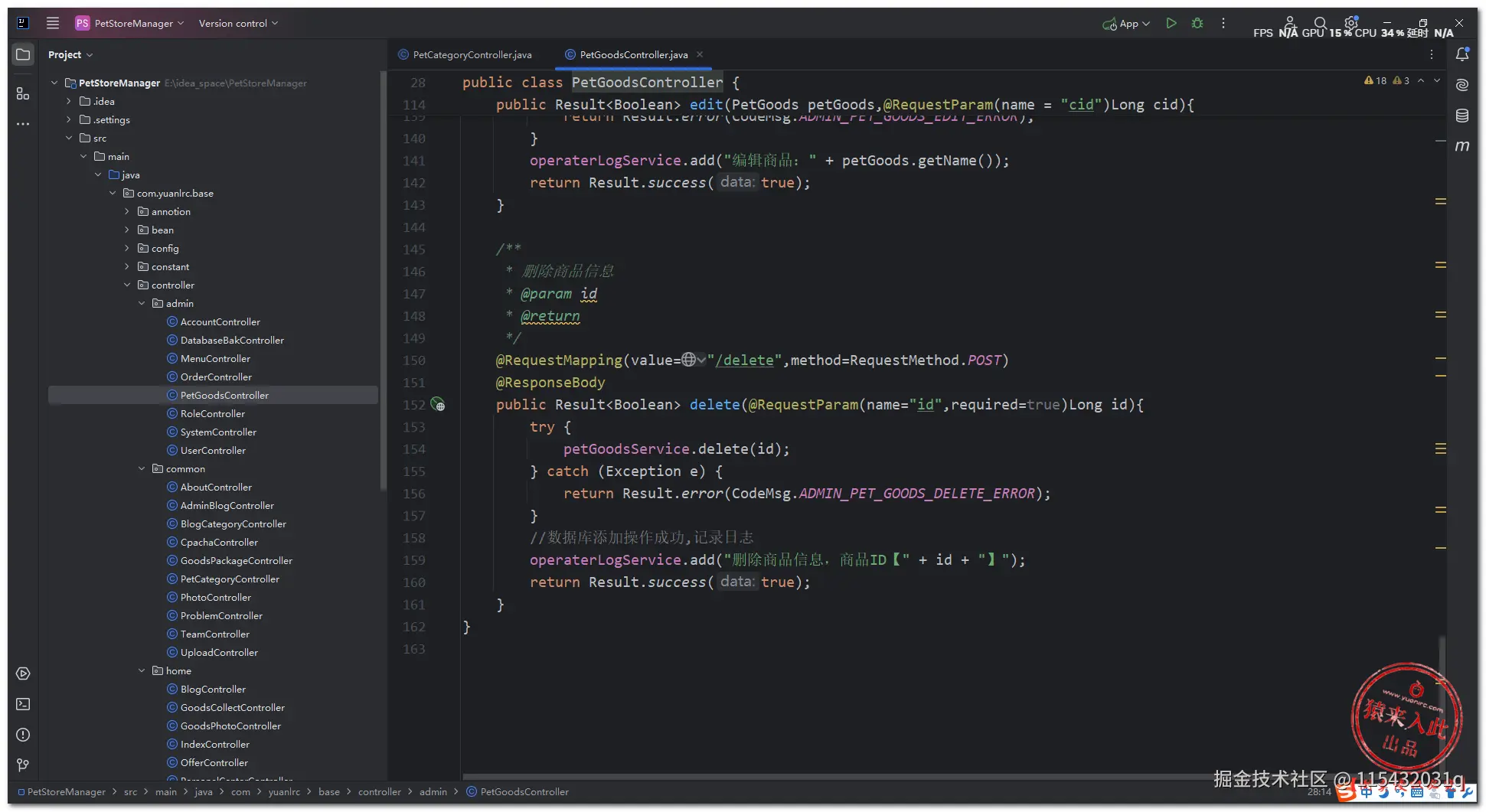This screenshot has height=812, width=1486.
Task: Open AdminBlogController class
Action: tap(227, 505)
